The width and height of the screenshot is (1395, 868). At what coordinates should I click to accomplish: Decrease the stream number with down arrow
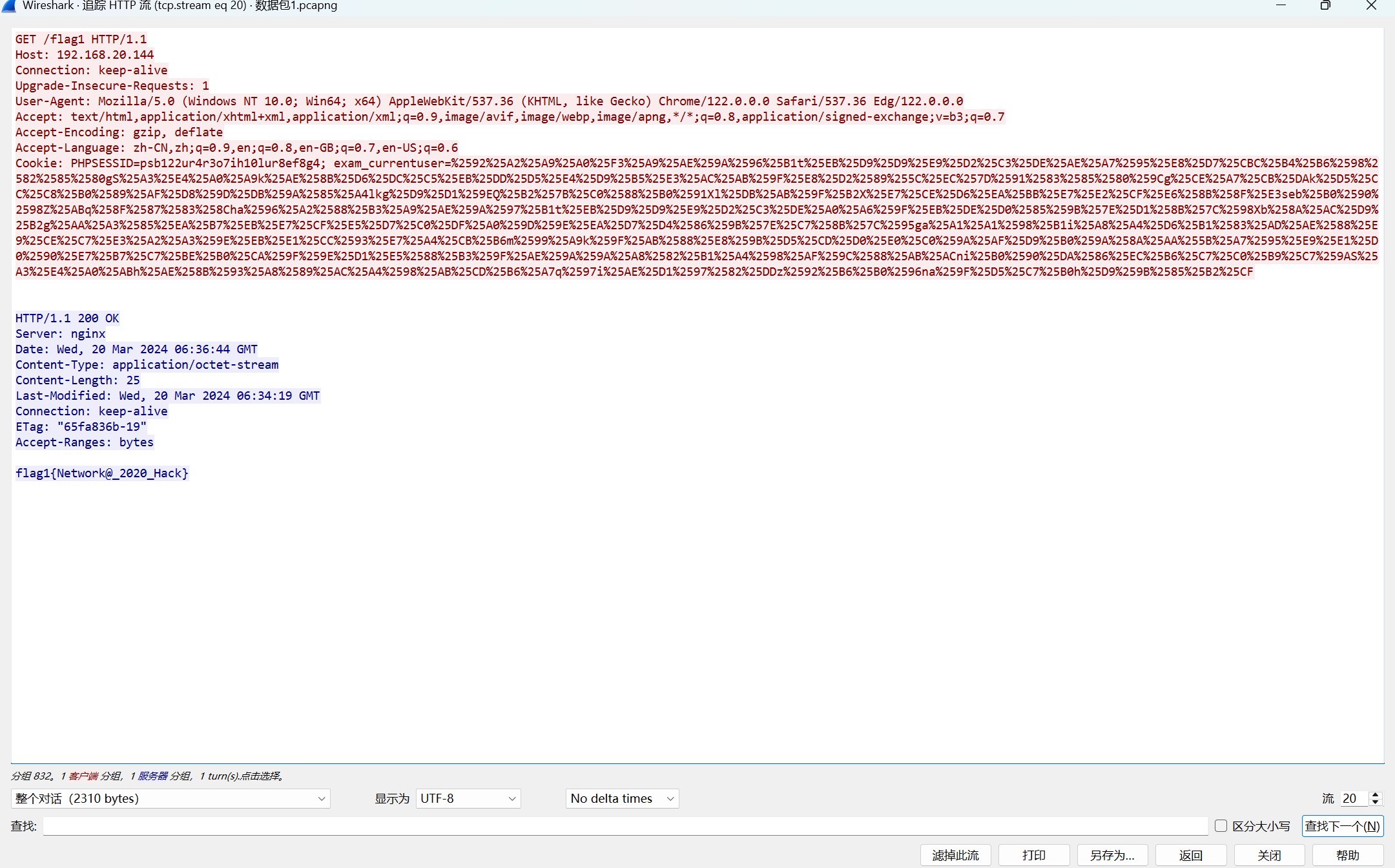click(1376, 802)
